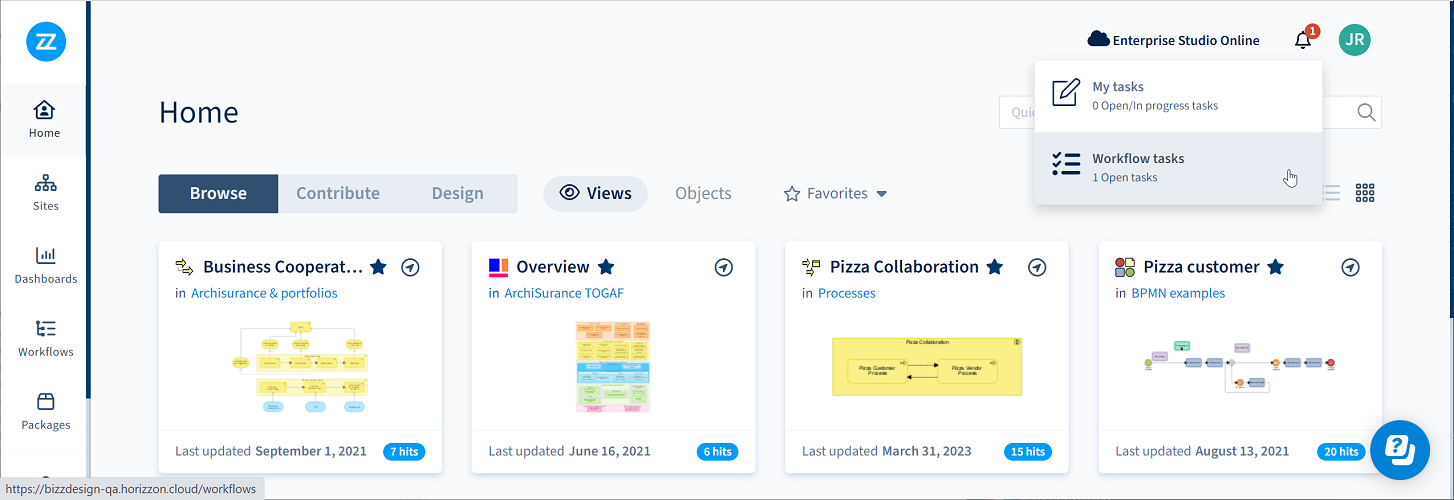Open the Enterprise Studio Online menu
The height and width of the screenshot is (500, 1454).
tap(1173, 41)
